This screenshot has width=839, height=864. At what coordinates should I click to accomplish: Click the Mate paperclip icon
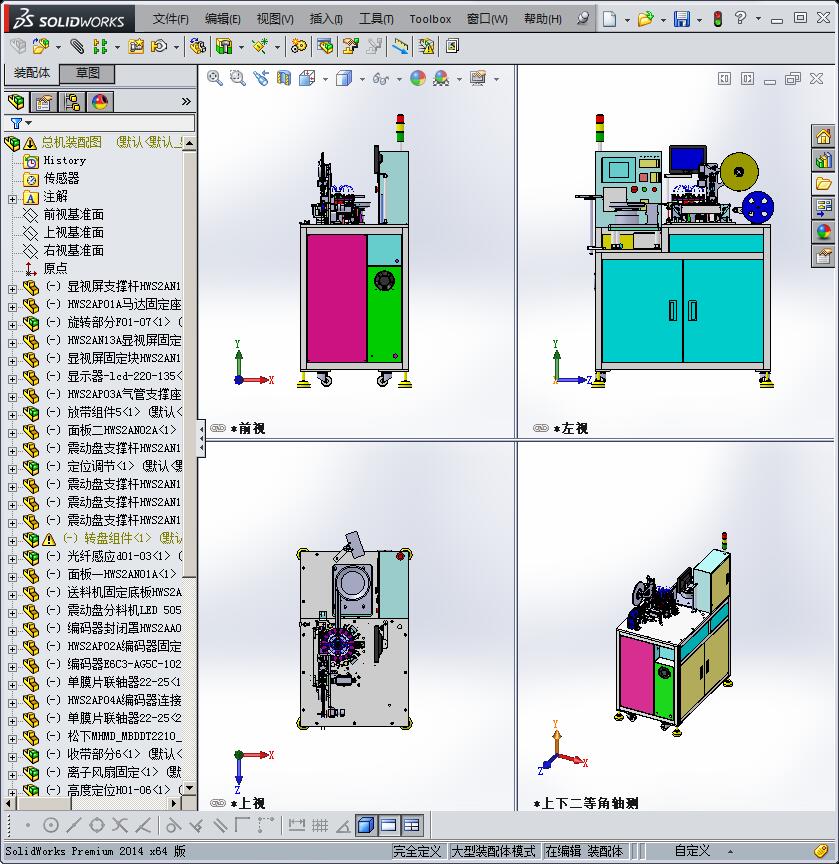77,46
